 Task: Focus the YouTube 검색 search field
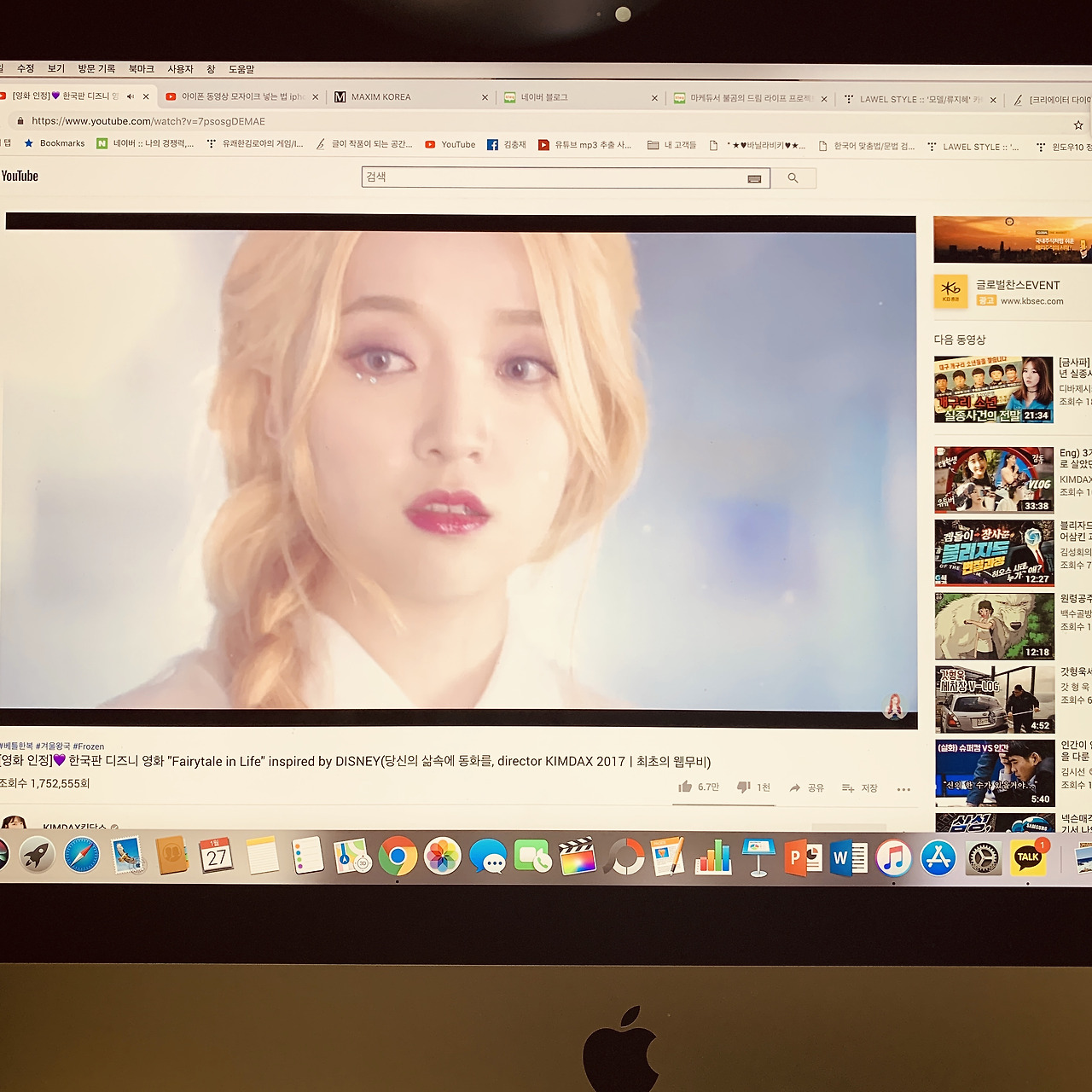(555, 177)
